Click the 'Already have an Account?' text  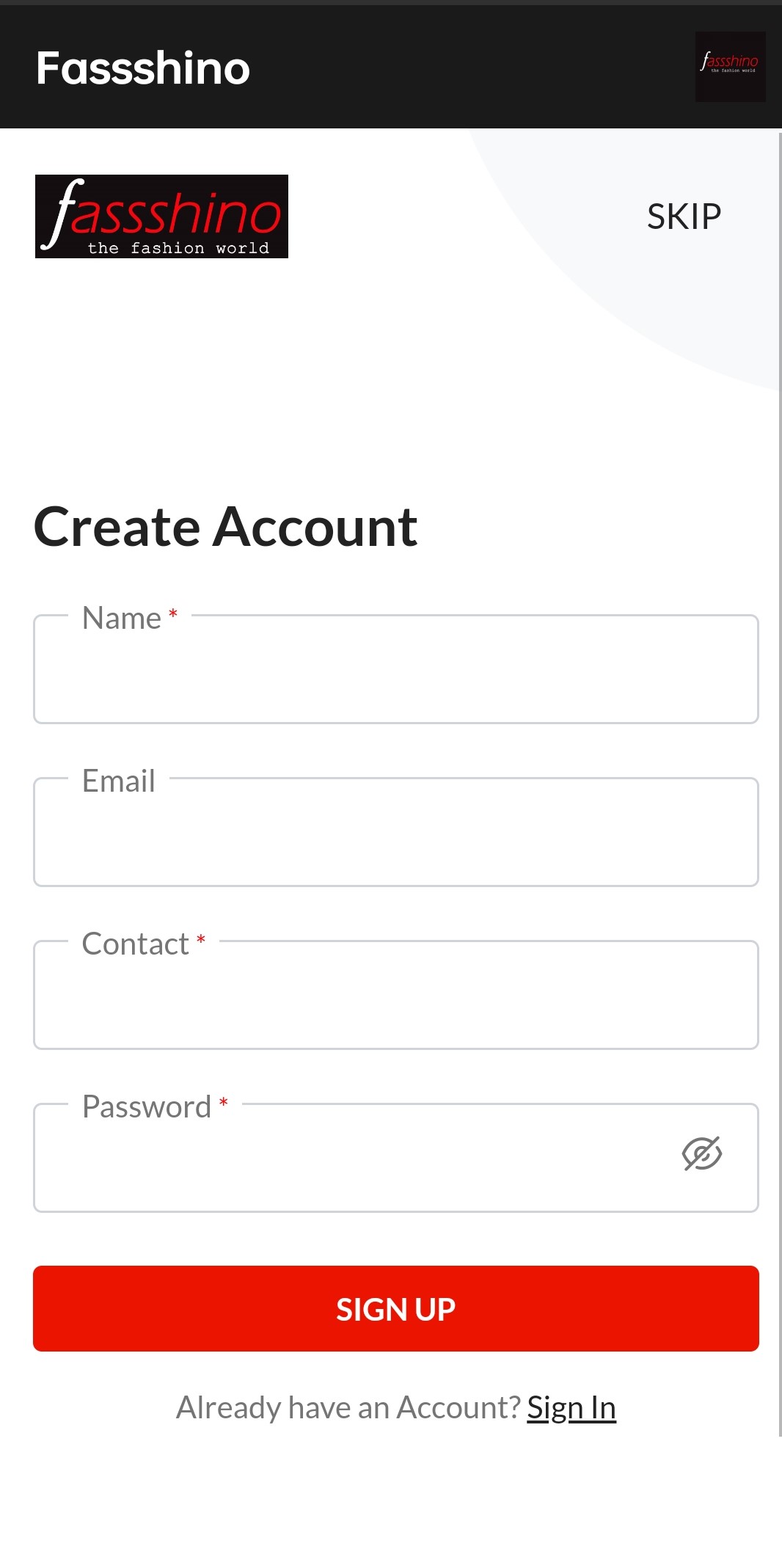(x=348, y=1407)
